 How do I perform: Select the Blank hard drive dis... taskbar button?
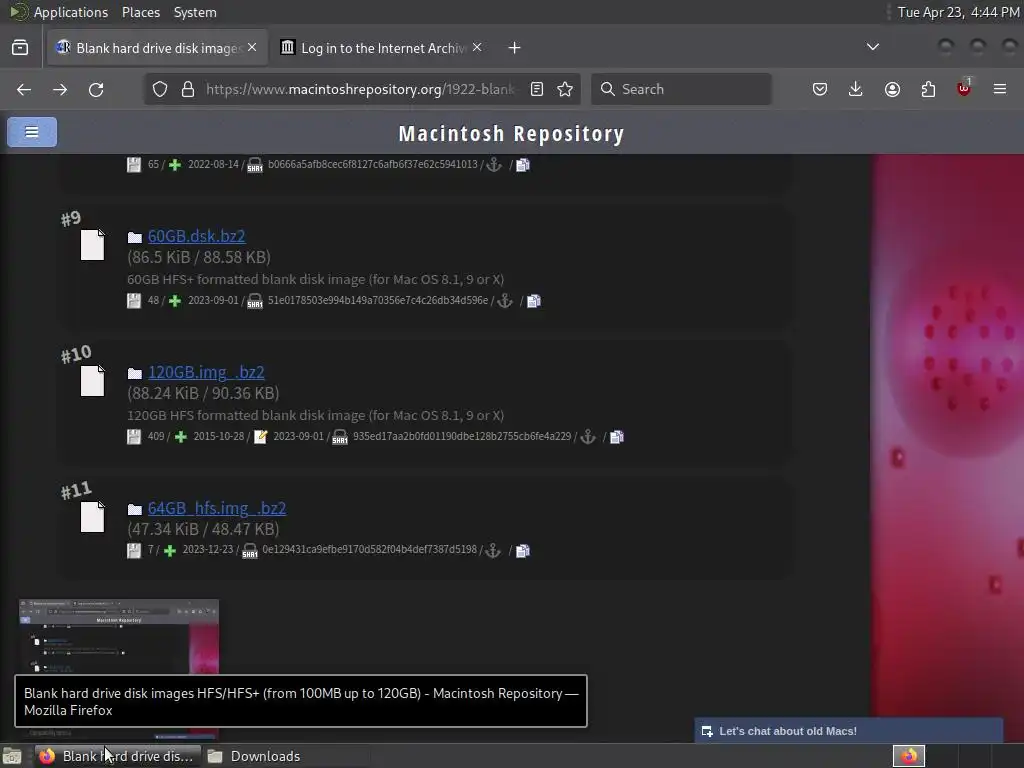tap(118, 756)
